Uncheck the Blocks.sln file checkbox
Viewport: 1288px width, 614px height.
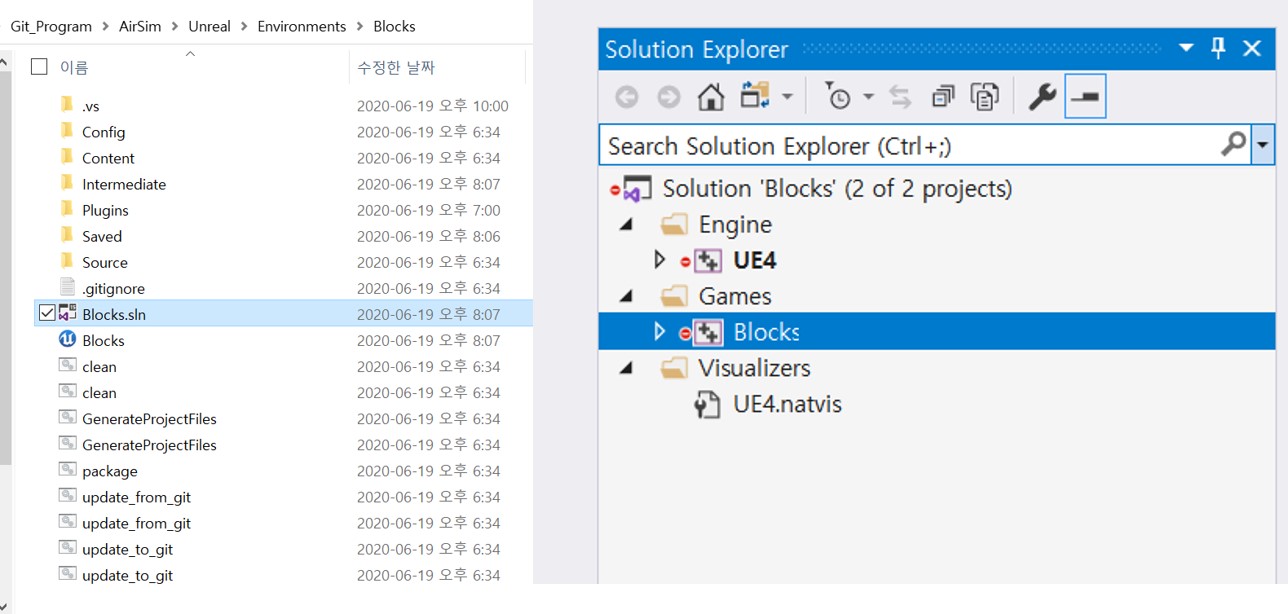[x=46, y=314]
